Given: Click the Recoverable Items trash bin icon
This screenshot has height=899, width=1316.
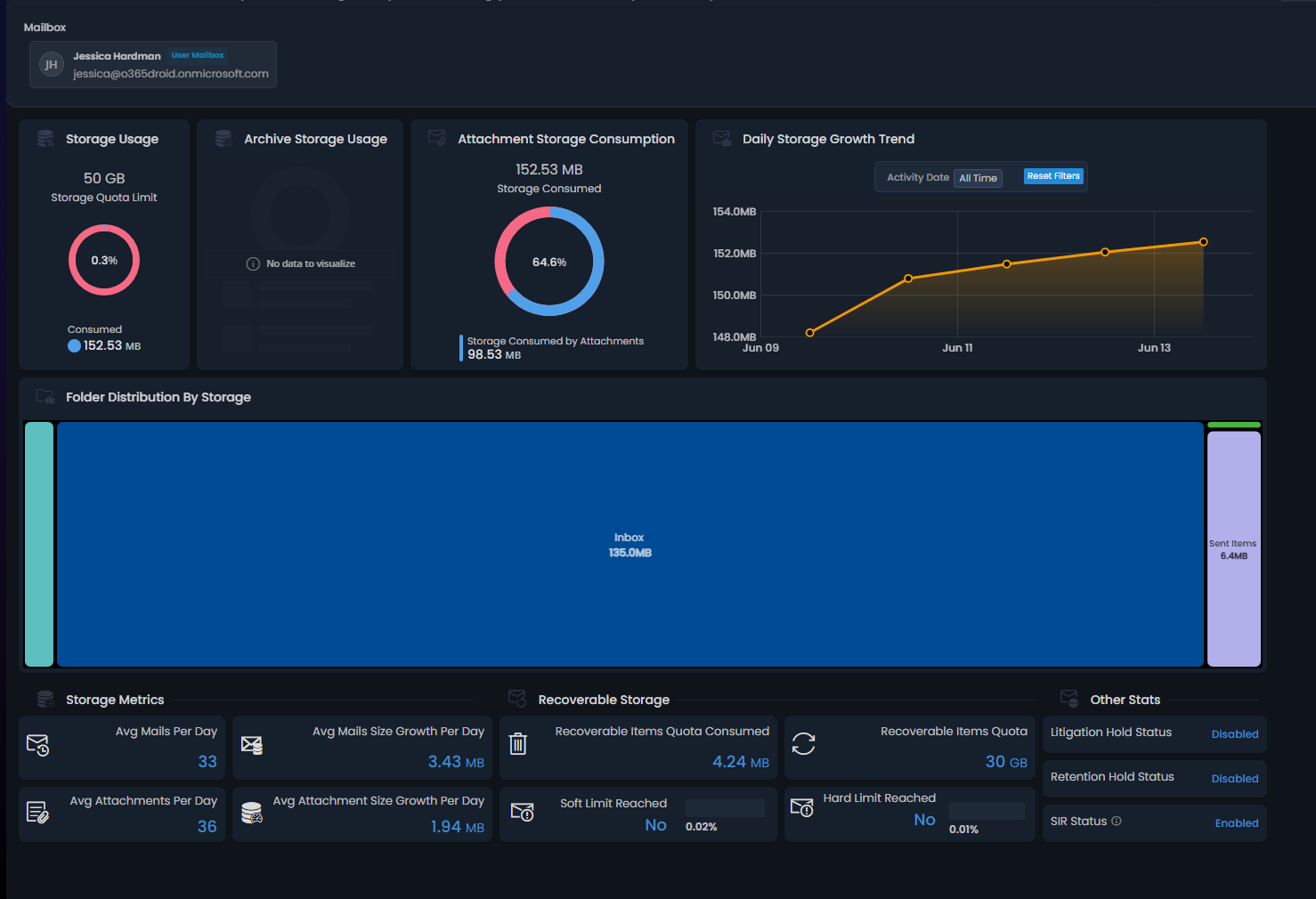Looking at the screenshot, I should (518, 743).
